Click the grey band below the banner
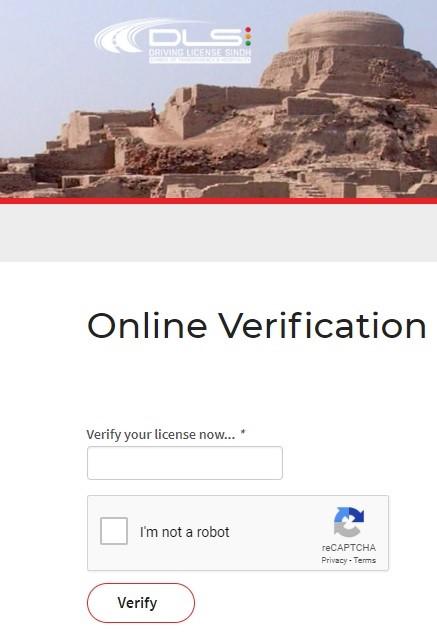This screenshot has width=437, height=634. (218, 232)
